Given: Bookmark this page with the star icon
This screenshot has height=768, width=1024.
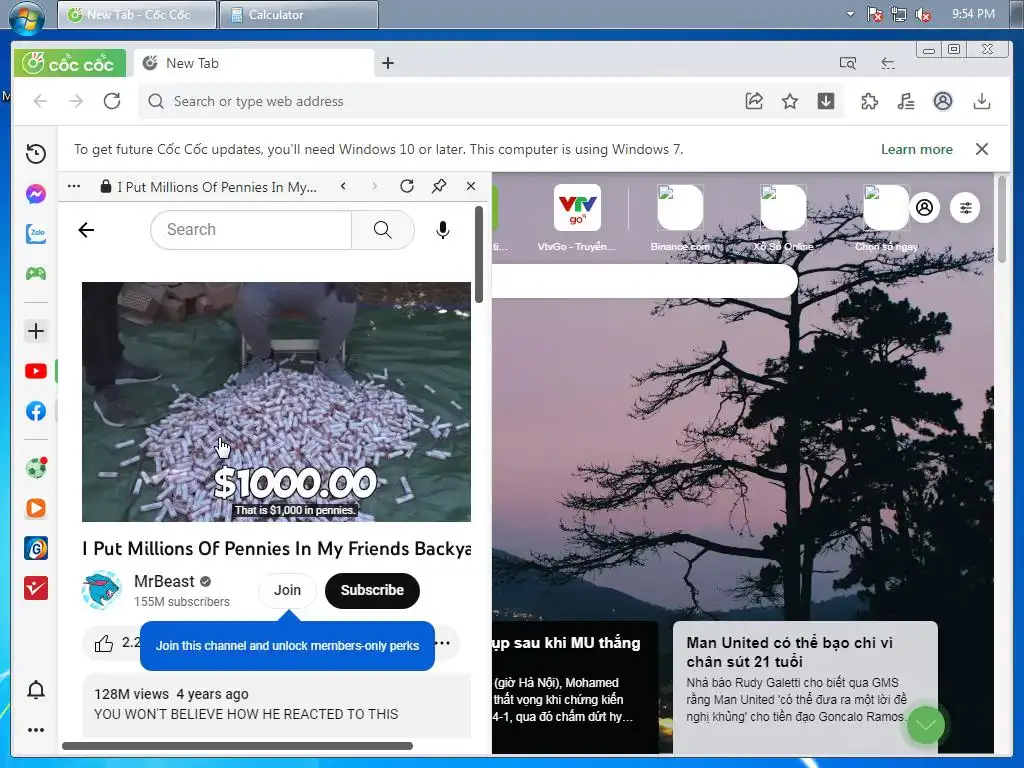Looking at the screenshot, I should pyautogui.click(x=790, y=101).
